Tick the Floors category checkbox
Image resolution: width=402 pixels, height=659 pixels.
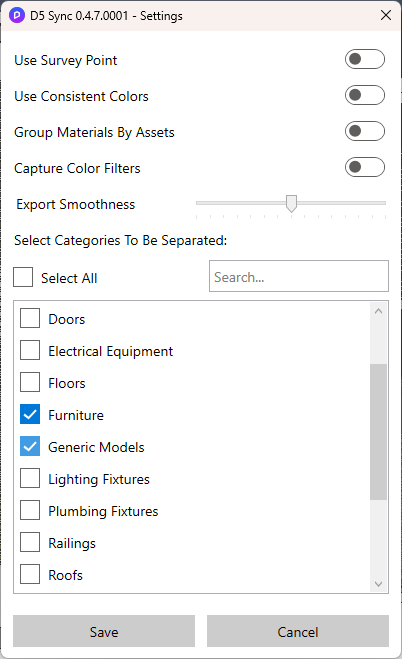(x=30, y=382)
